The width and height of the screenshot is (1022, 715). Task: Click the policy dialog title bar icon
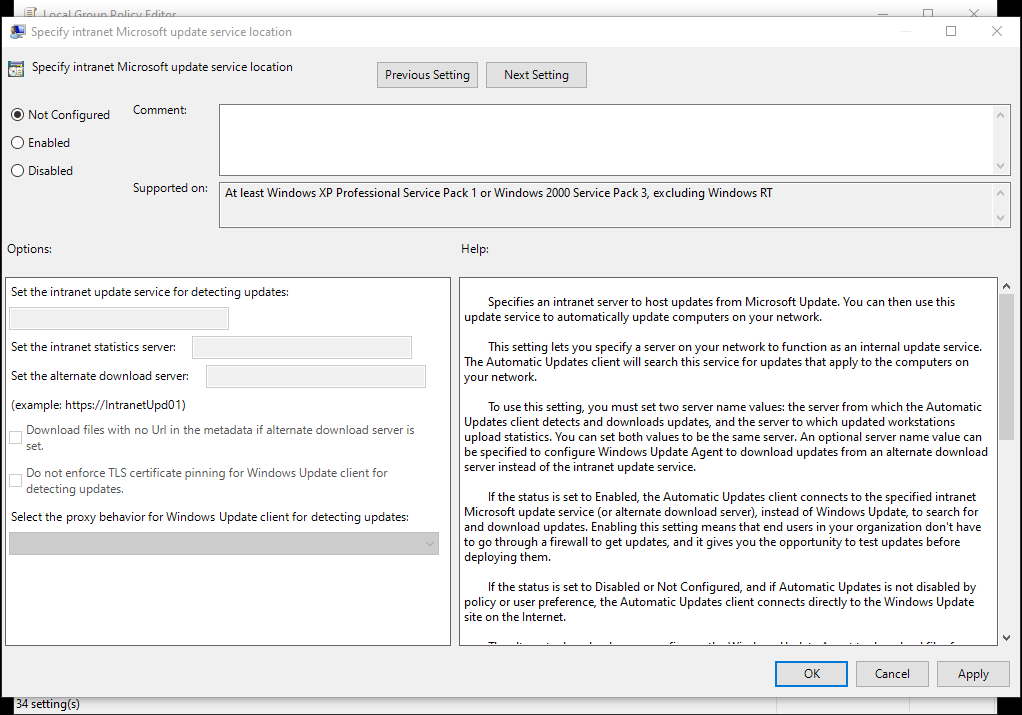[x=17, y=32]
